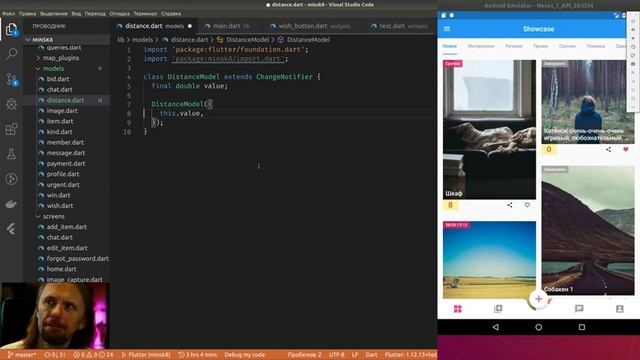Collapse the screens folder
640x360 pixels.
click(53, 216)
